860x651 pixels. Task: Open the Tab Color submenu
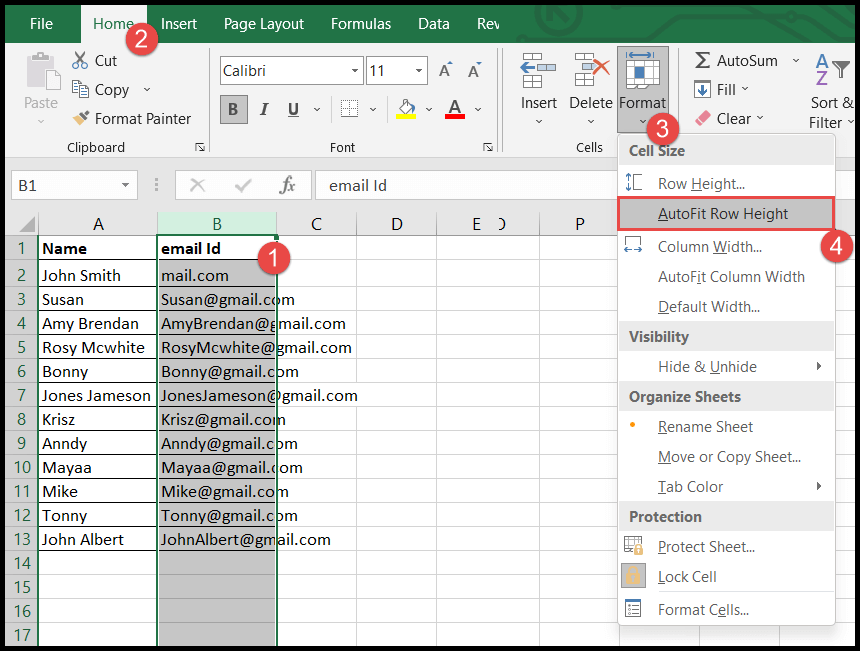coord(726,486)
